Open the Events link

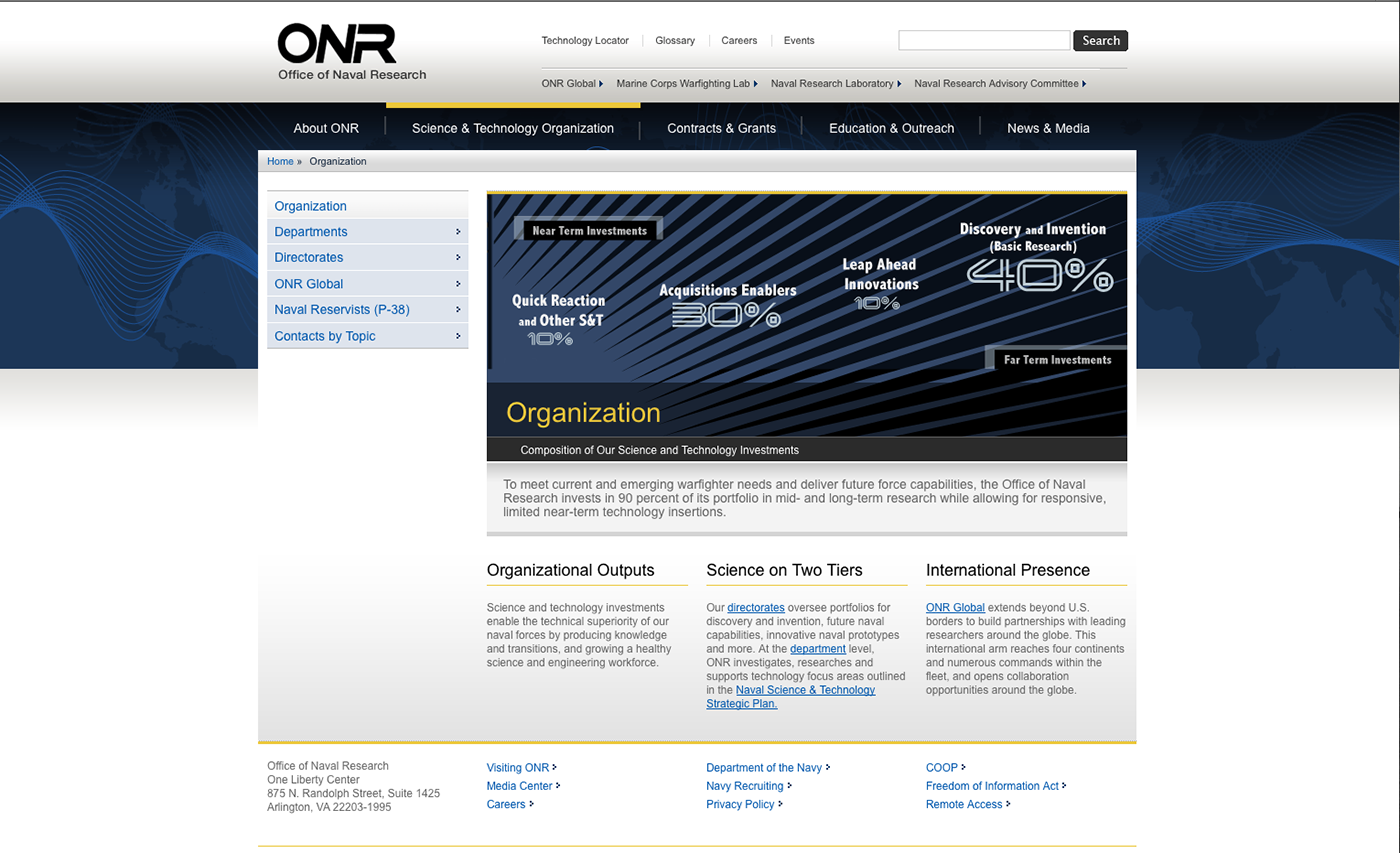(x=799, y=41)
